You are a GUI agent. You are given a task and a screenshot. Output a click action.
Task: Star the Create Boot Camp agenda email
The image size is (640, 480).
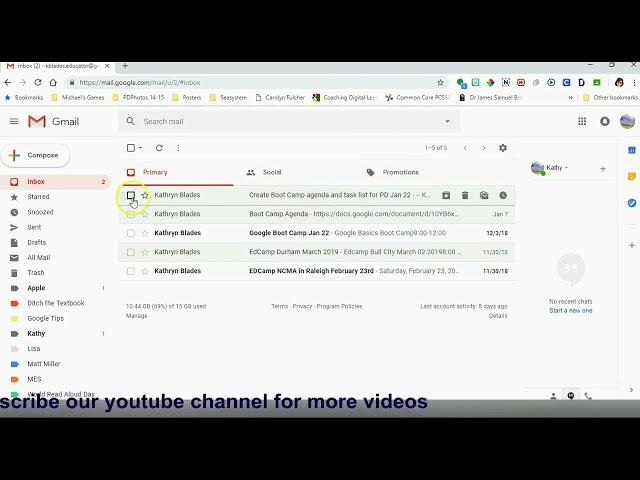pos(145,195)
